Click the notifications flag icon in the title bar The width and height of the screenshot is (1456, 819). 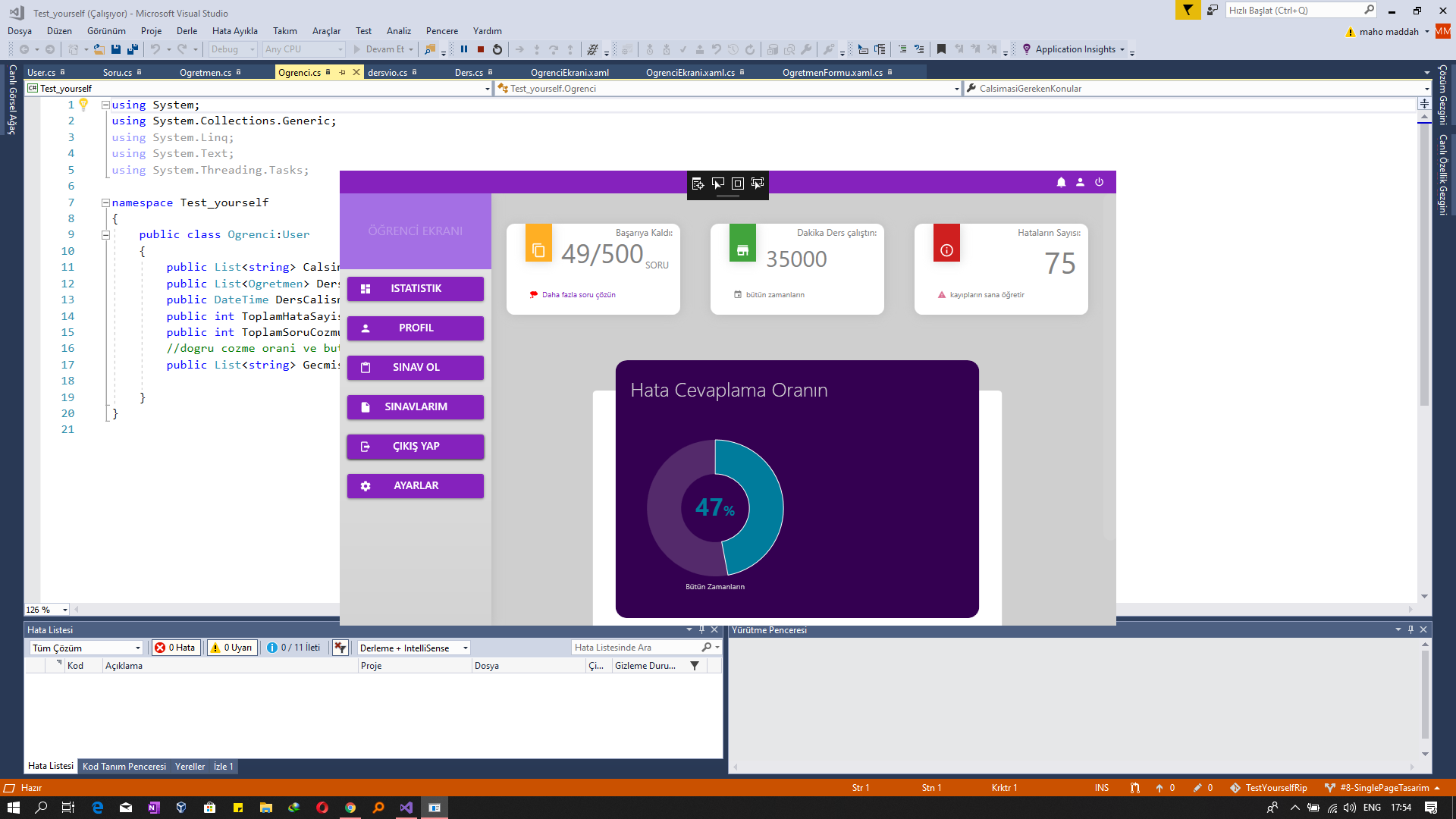coord(1188,10)
